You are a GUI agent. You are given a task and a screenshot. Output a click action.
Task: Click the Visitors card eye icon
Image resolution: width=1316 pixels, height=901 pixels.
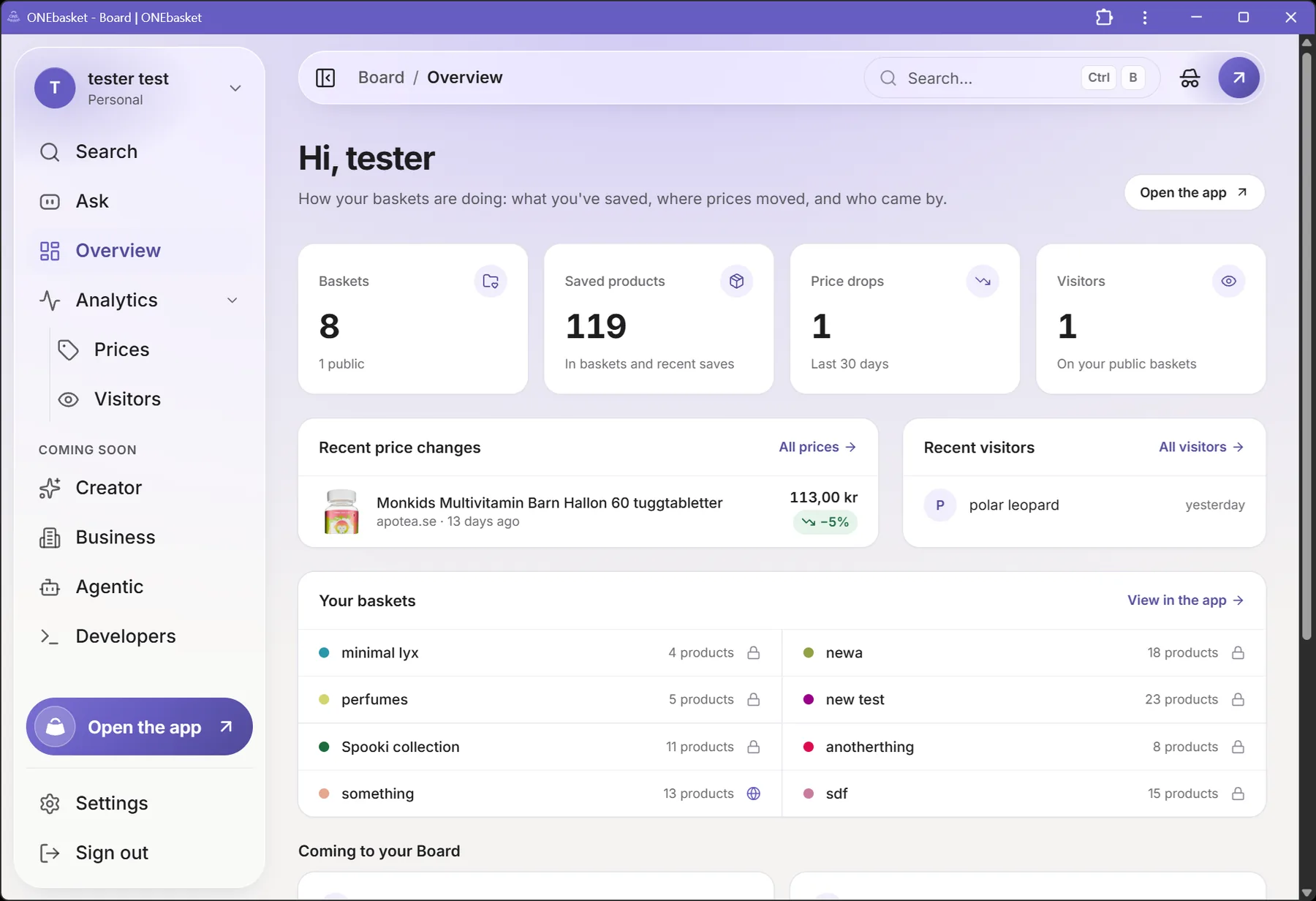point(1228,282)
